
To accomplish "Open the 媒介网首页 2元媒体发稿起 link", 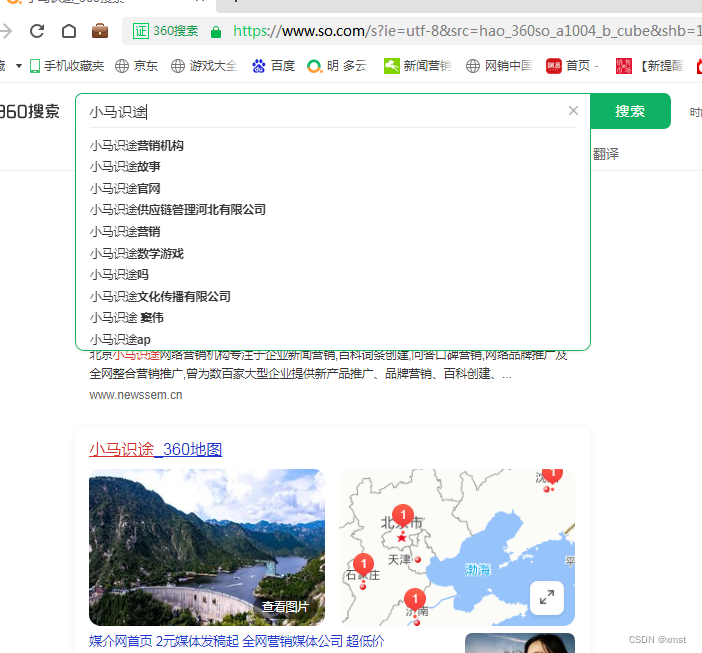I will (236, 641).
